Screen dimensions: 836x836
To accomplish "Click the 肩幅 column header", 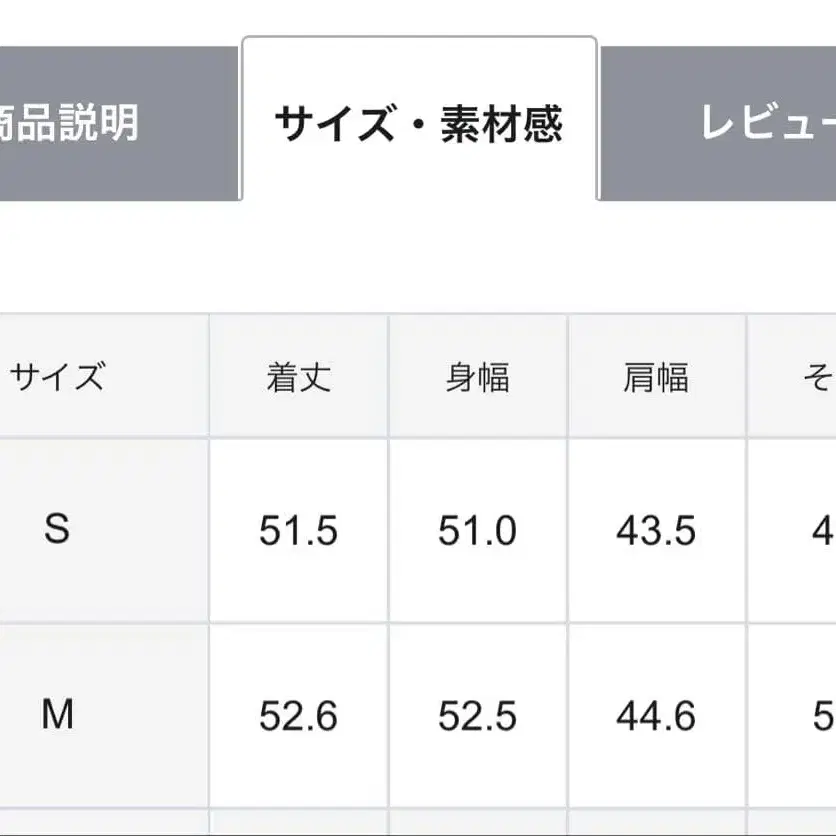I will (657, 375).
